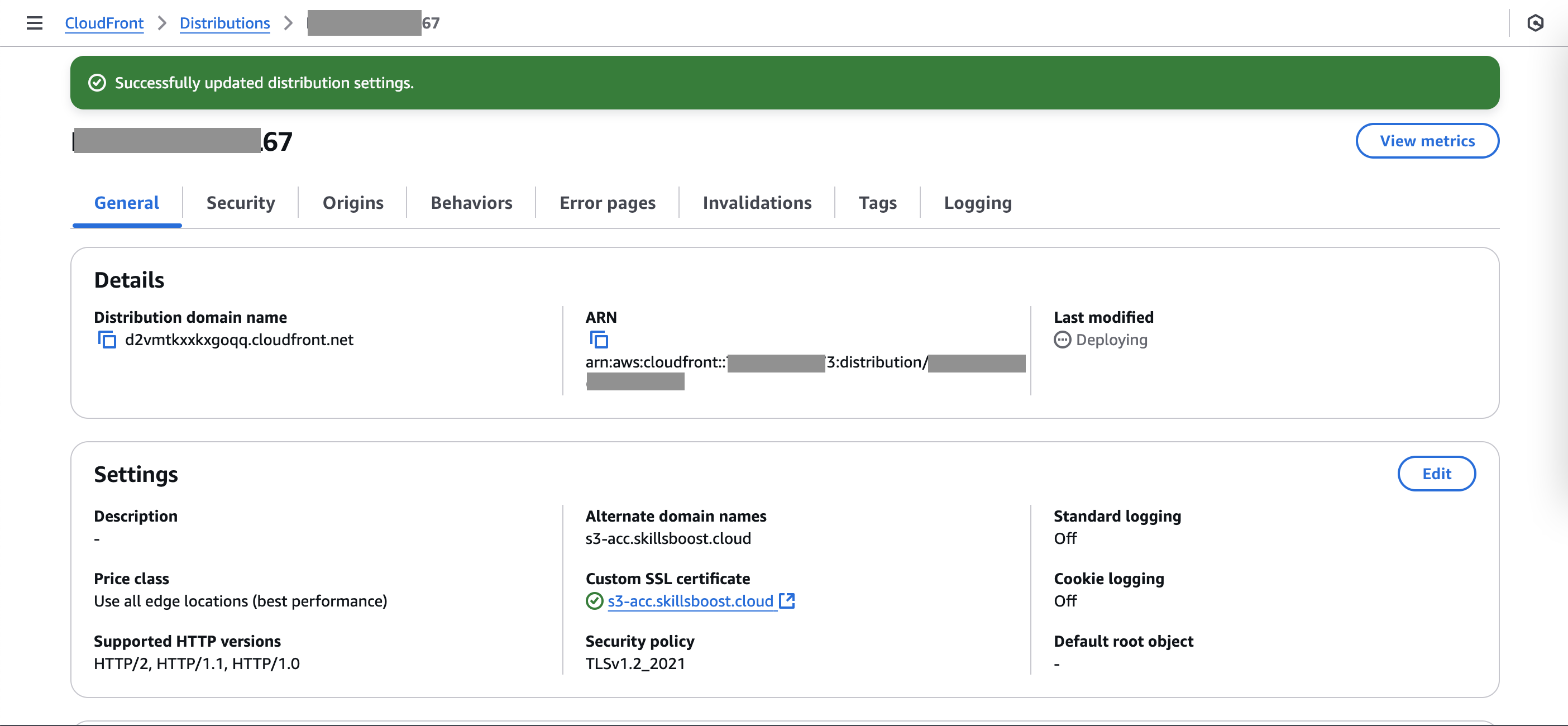
Task: Open the Invalidations tab
Action: click(x=757, y=203)
